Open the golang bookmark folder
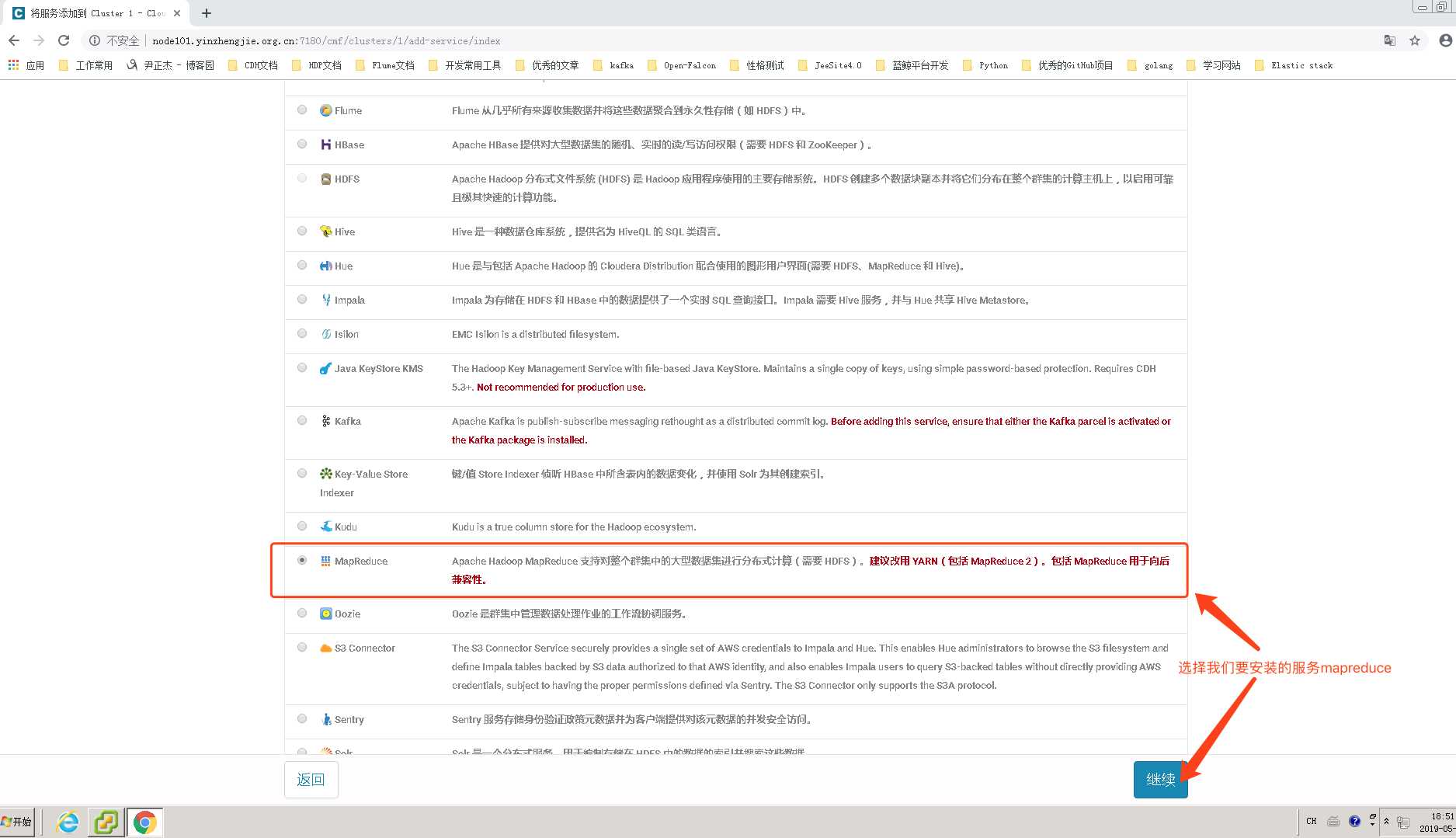Image resolution: width=1456 pixels, height=838 pixels. pyautogui.click(x=1150, y=65)
